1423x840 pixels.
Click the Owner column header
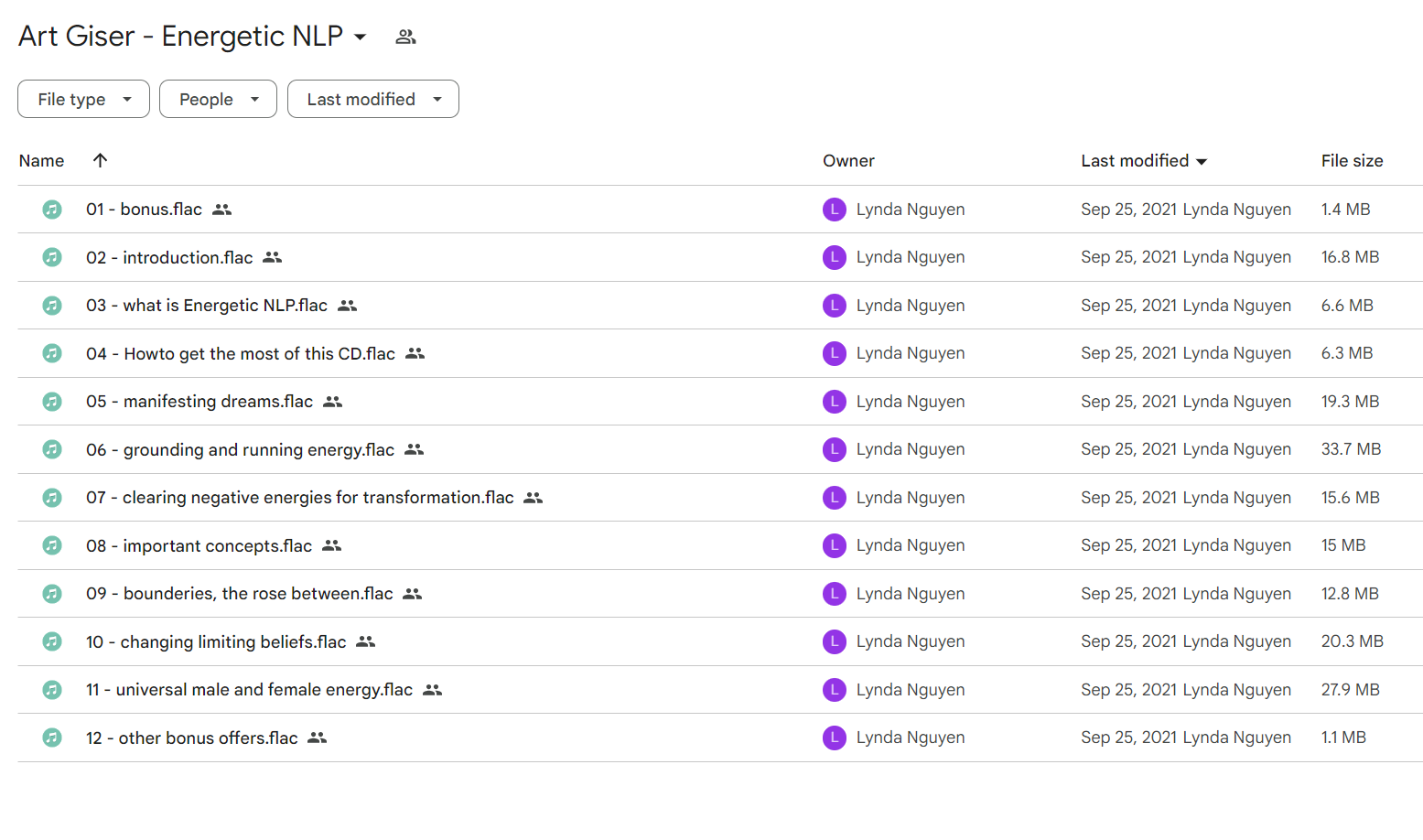click(x=848, y=161)
